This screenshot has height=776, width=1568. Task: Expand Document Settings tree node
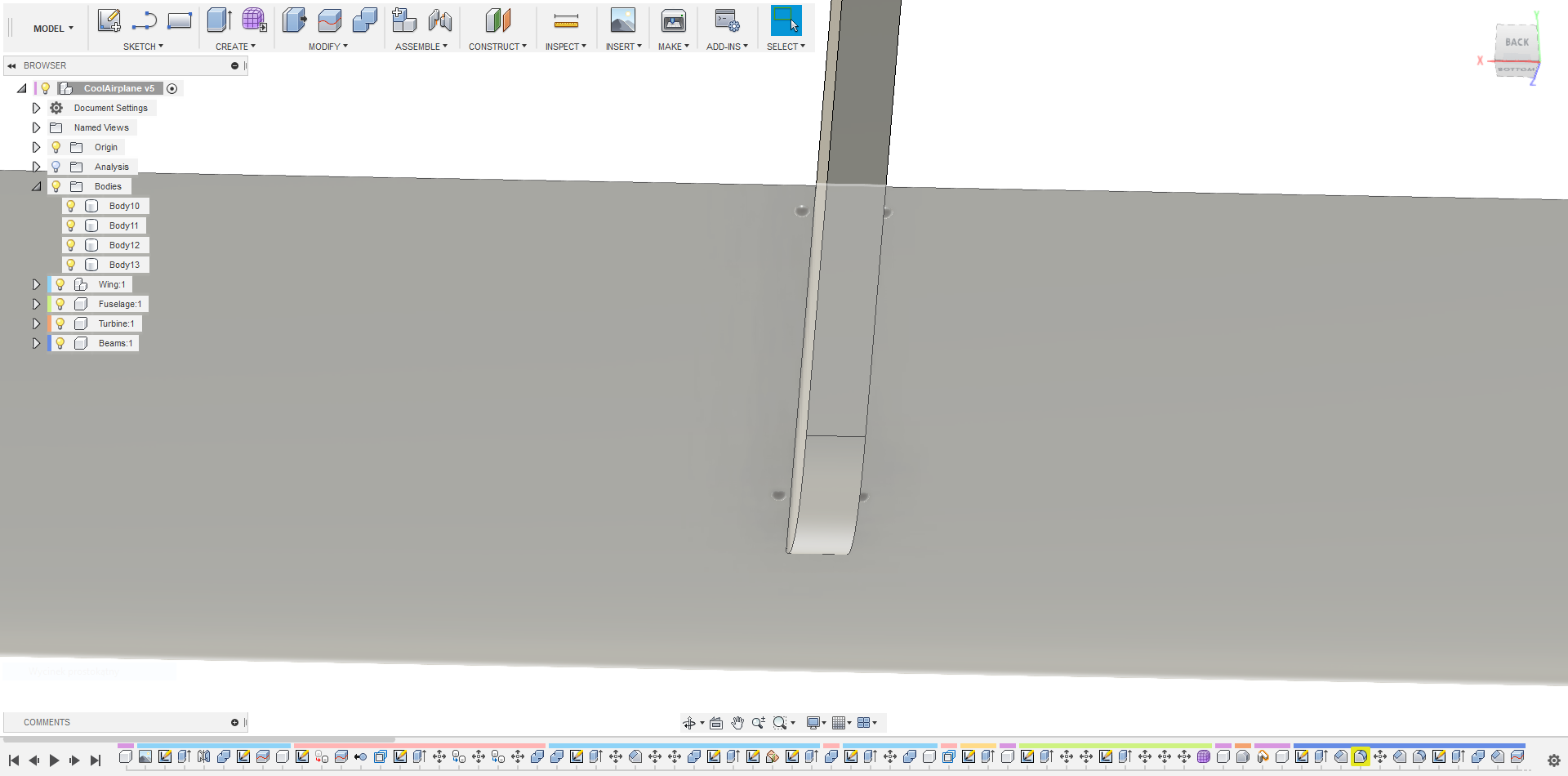[36, 108]
